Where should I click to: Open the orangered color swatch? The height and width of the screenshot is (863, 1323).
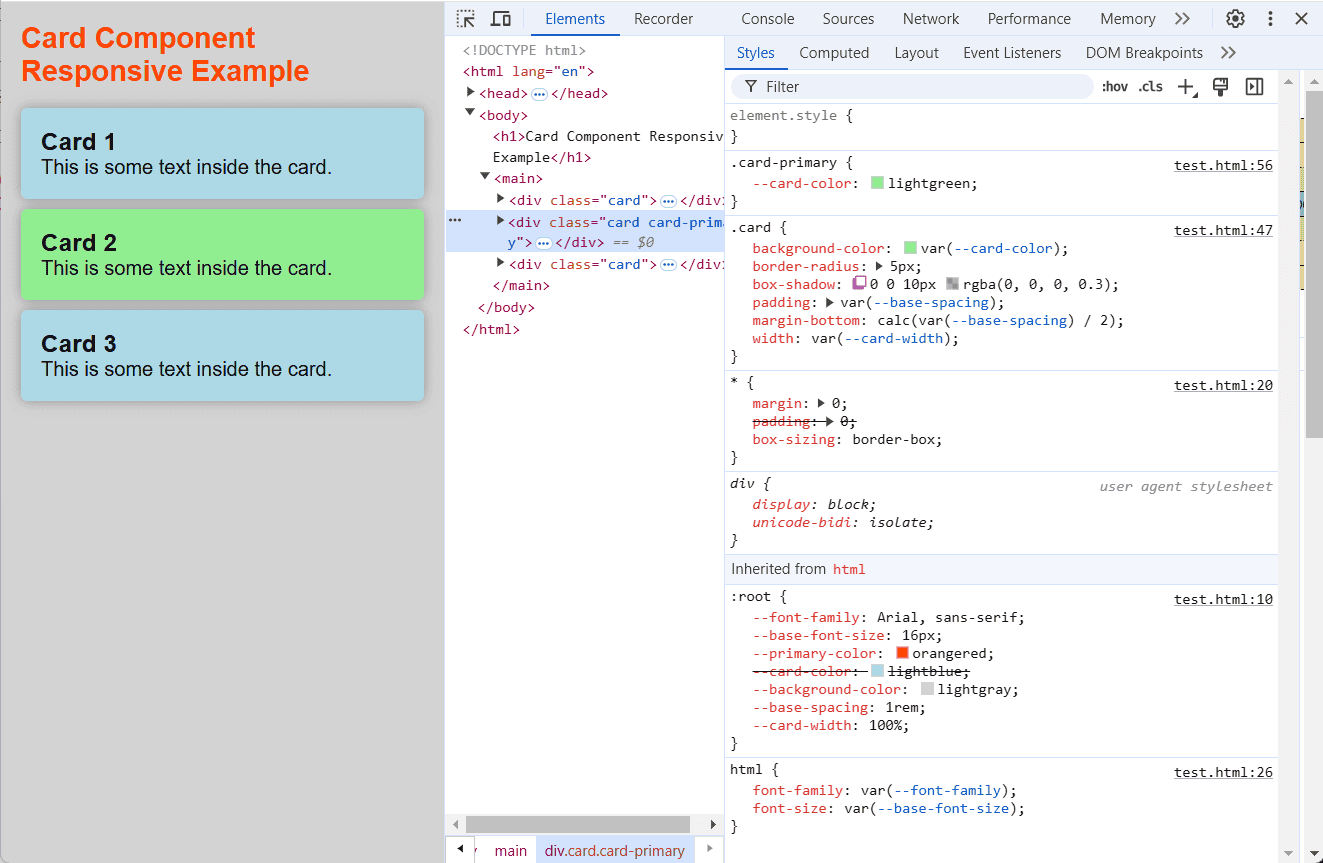902,653
